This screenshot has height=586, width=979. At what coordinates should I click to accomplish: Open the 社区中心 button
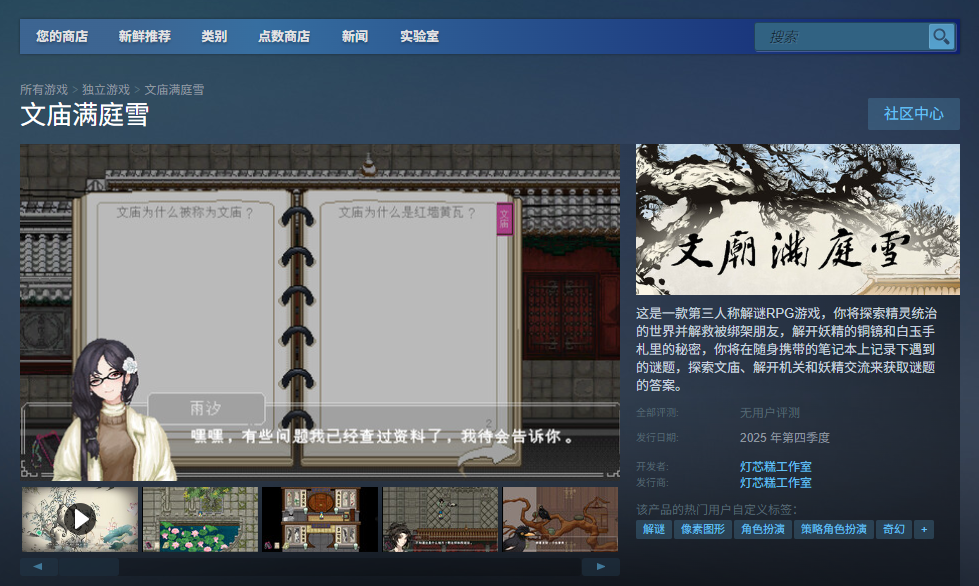[x=913, y=114]
